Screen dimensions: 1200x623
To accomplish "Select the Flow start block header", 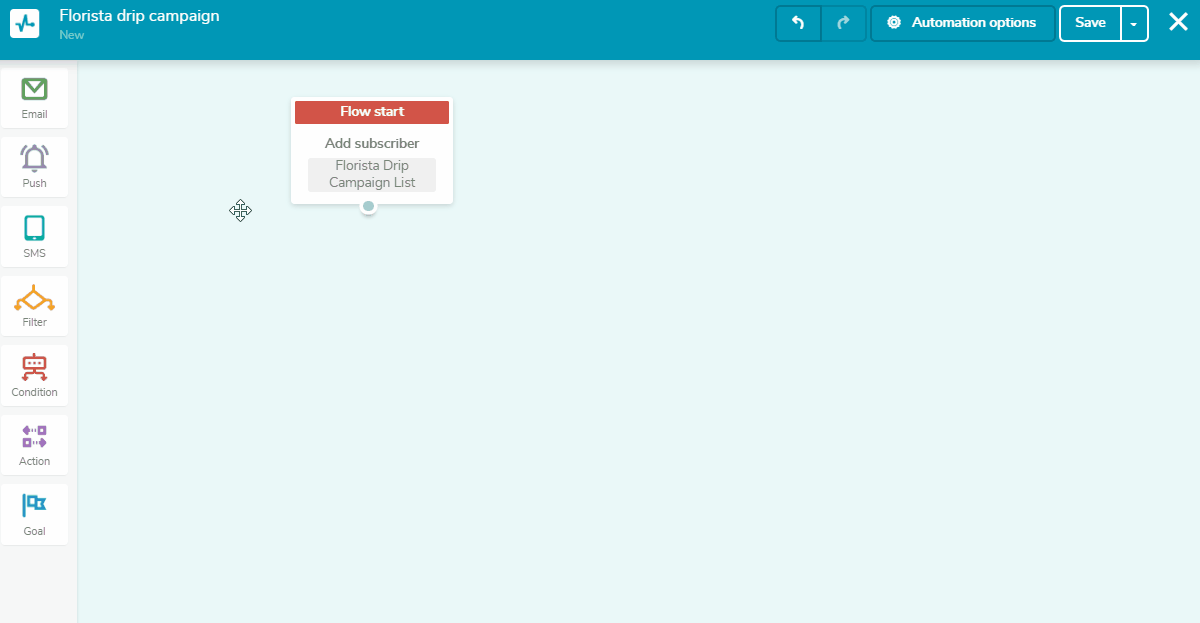I will pyautogui.click(x=372, y=112).
